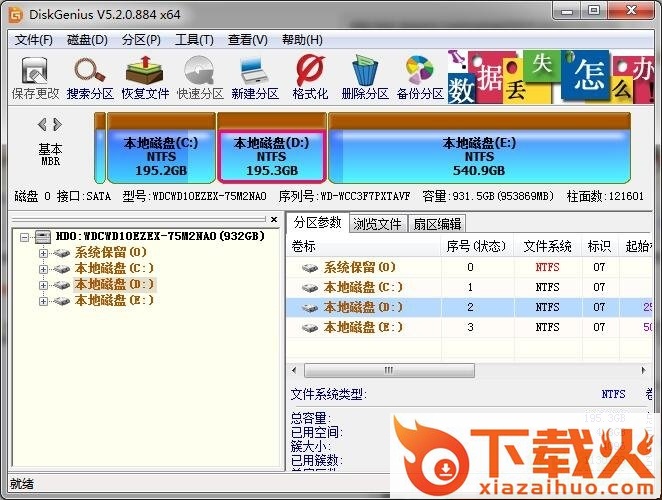Click 文件系统 column header
The height and width of the screenshot is (500, 662).
pos(548,247)
